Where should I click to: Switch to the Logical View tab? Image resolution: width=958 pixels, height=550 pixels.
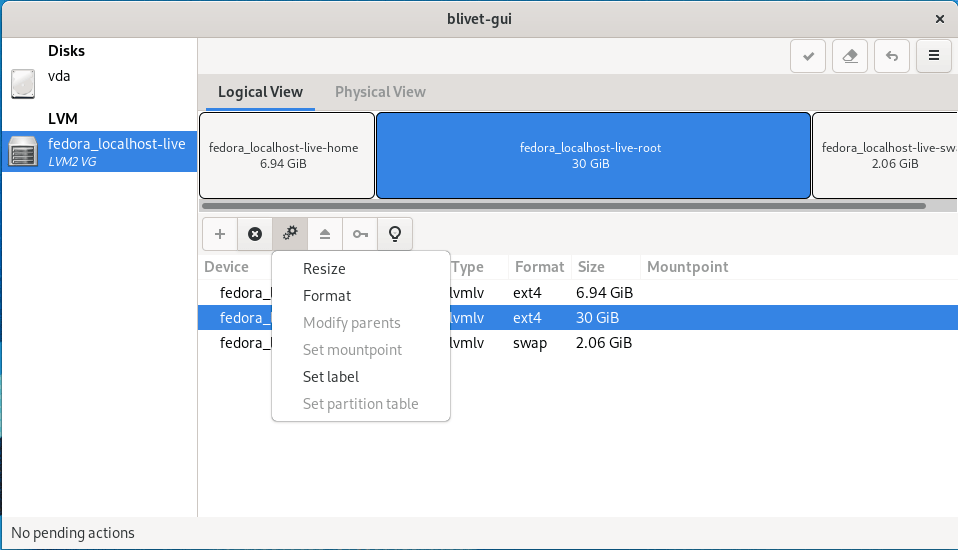tap(260, 92)
